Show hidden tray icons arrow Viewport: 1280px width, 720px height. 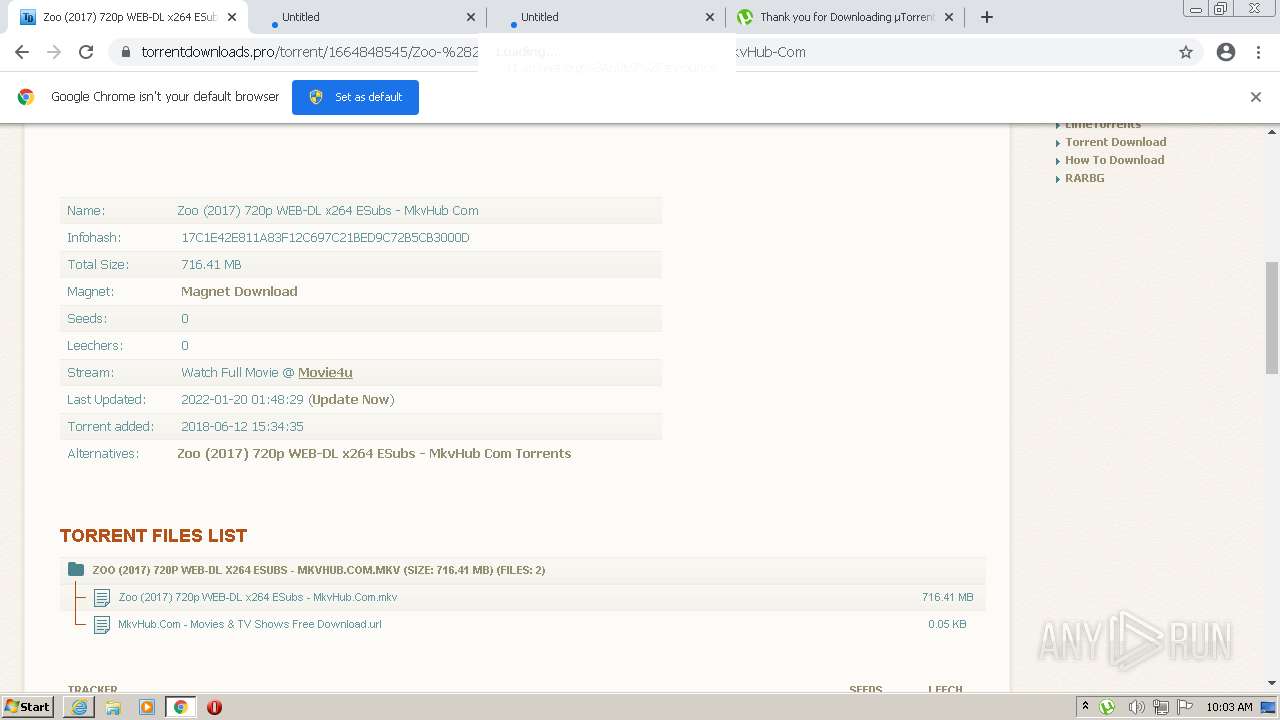1085,707
